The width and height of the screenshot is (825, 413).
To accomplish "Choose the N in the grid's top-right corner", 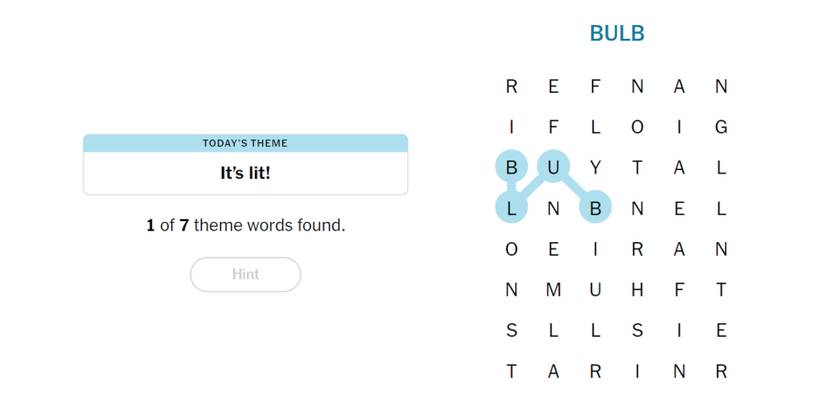I will coord(721,87).
